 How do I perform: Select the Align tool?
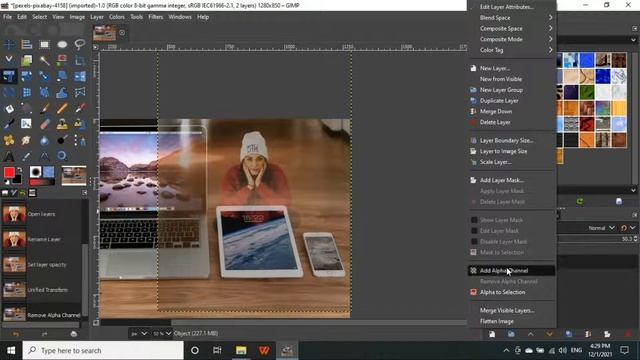click(27, 44)
